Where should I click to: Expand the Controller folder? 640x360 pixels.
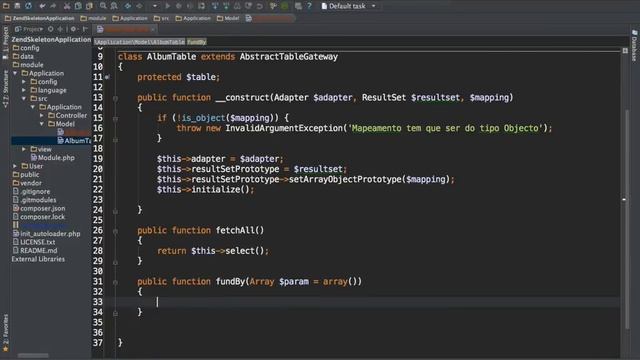[x=42, y=115]
